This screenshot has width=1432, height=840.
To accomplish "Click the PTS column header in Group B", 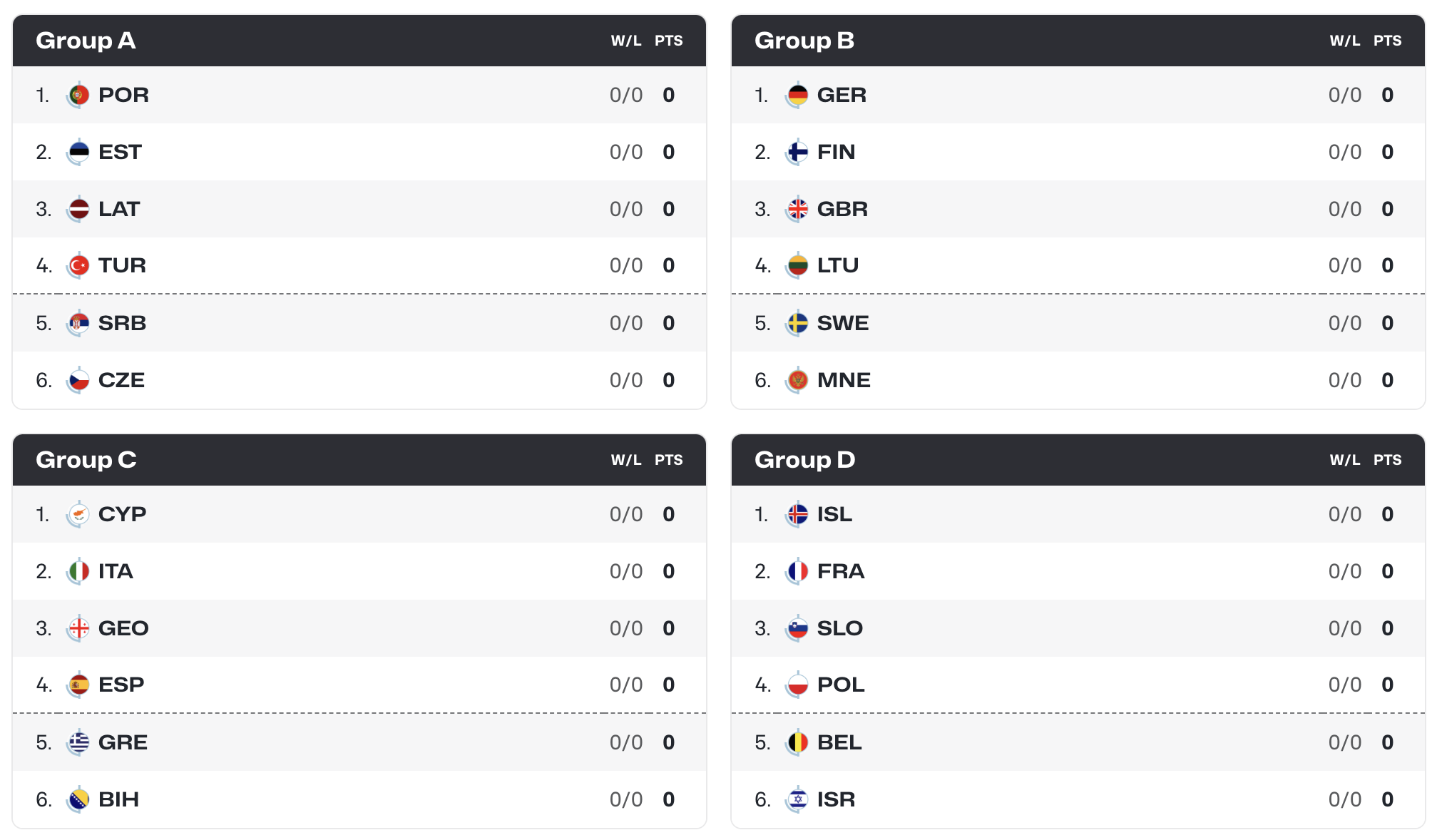I will click(1387, 41).
